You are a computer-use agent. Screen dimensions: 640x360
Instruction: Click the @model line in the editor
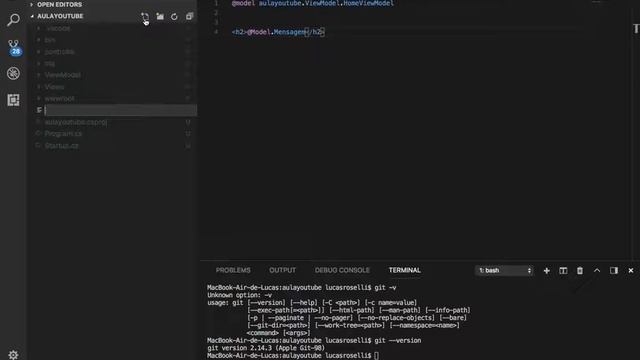click(x=313, y=3)
